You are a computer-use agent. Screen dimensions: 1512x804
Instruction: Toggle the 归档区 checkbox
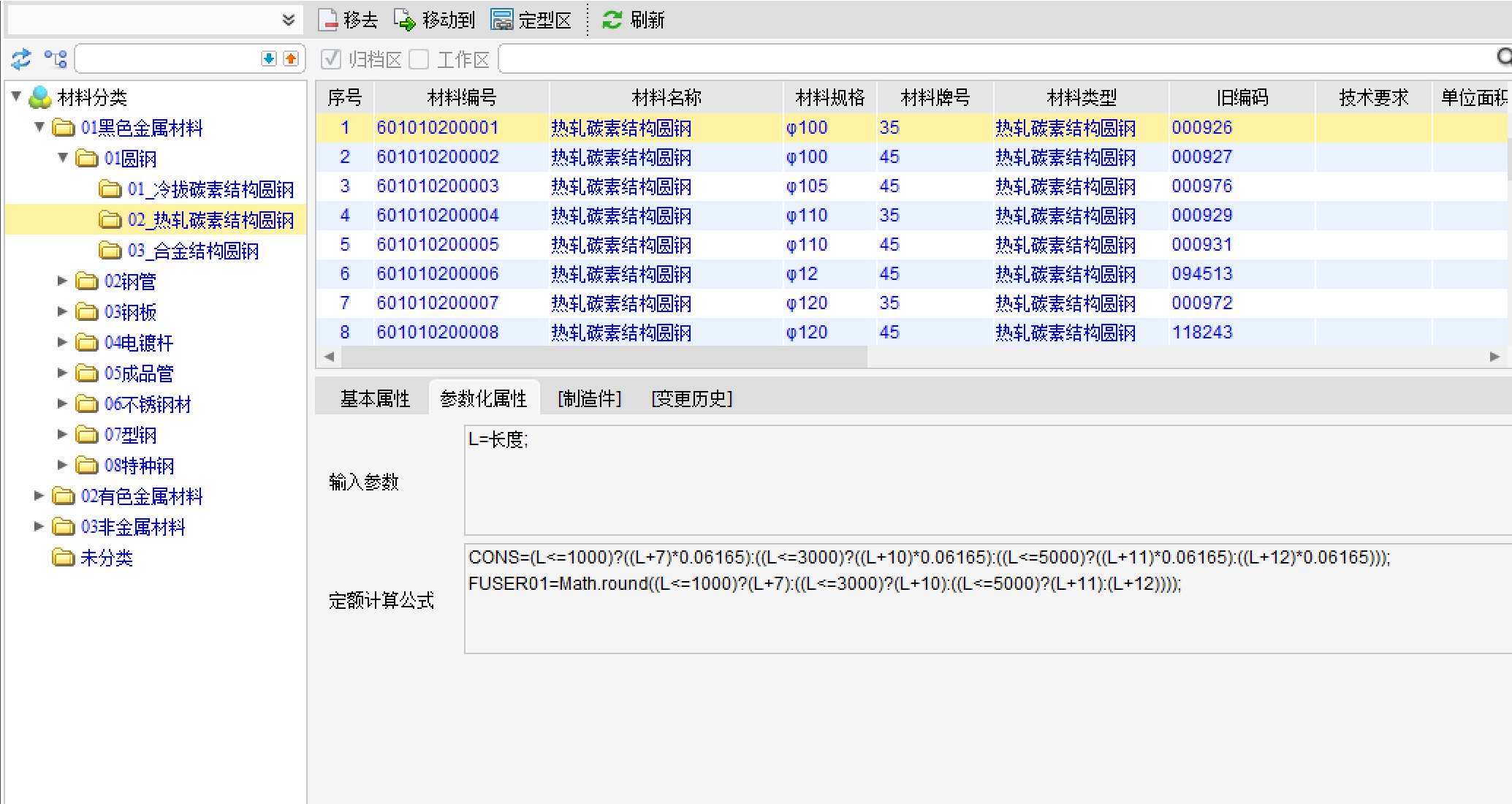click(332, 59)
